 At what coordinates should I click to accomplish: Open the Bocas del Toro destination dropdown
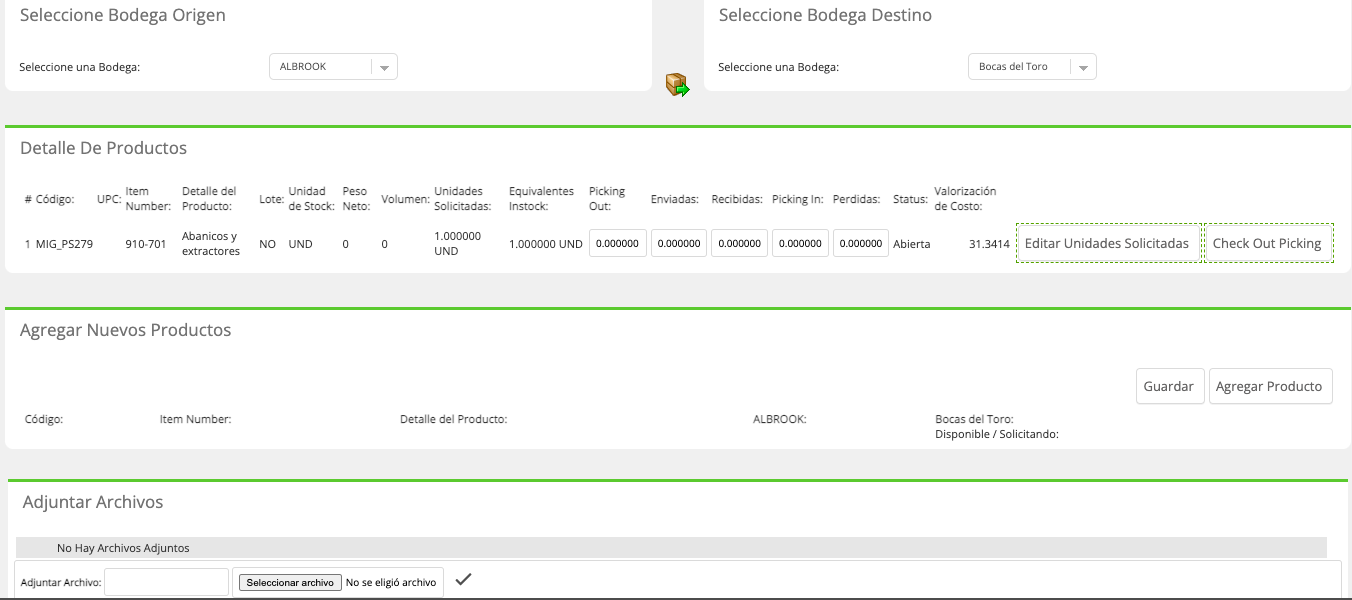click(x=1032, y=67)
